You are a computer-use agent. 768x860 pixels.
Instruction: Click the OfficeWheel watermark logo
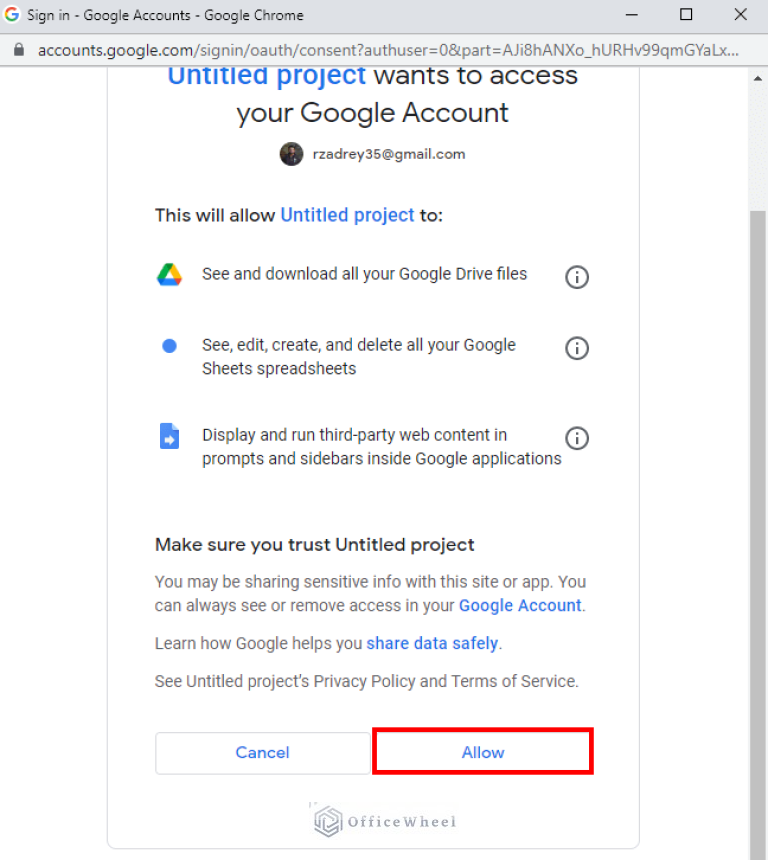[383, 820]
